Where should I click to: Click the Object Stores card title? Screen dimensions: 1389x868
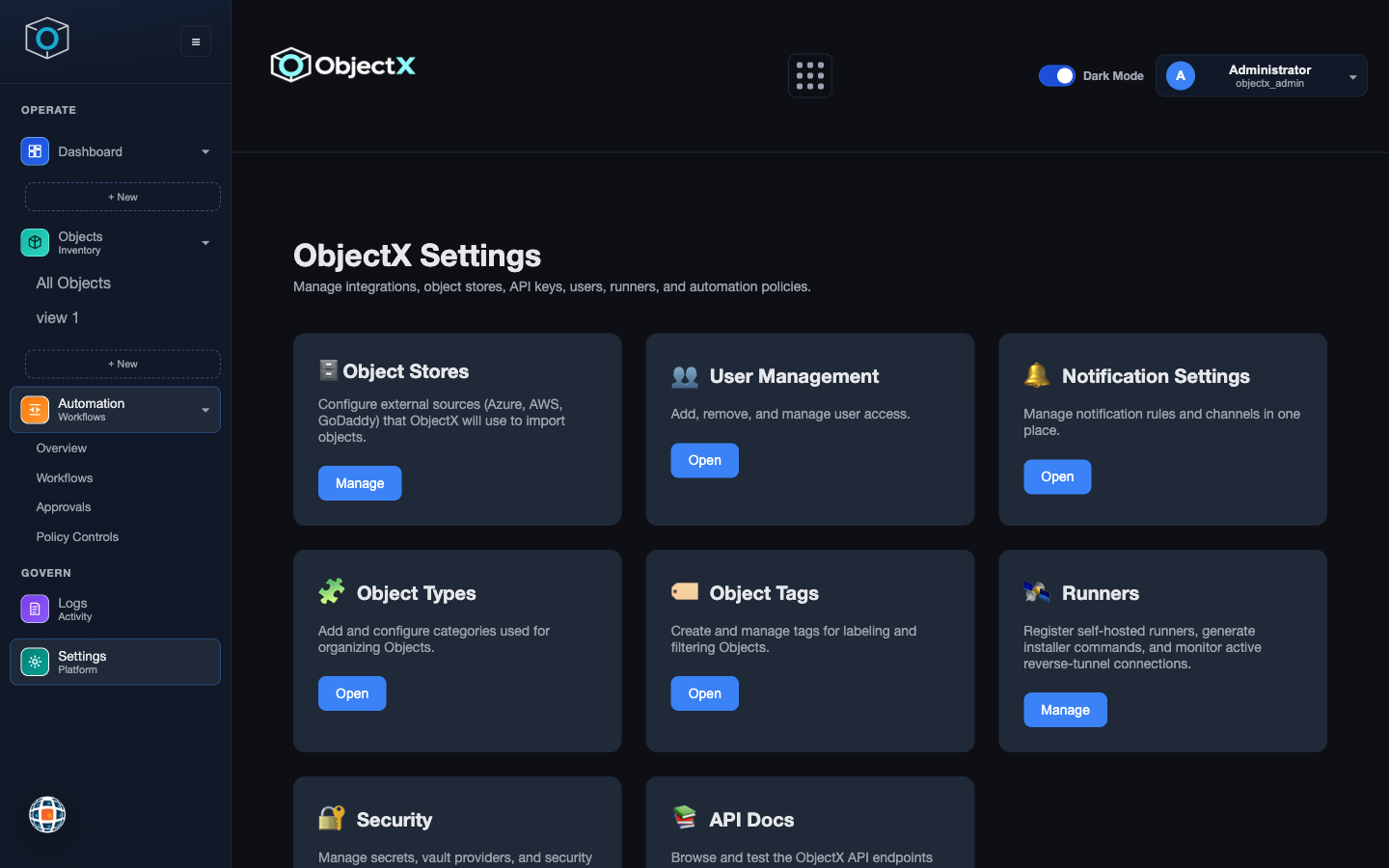[x=406, y=371]
